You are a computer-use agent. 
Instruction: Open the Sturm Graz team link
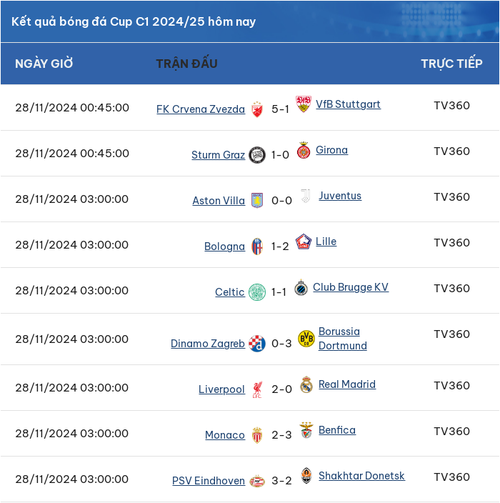(x=218, y=155)
